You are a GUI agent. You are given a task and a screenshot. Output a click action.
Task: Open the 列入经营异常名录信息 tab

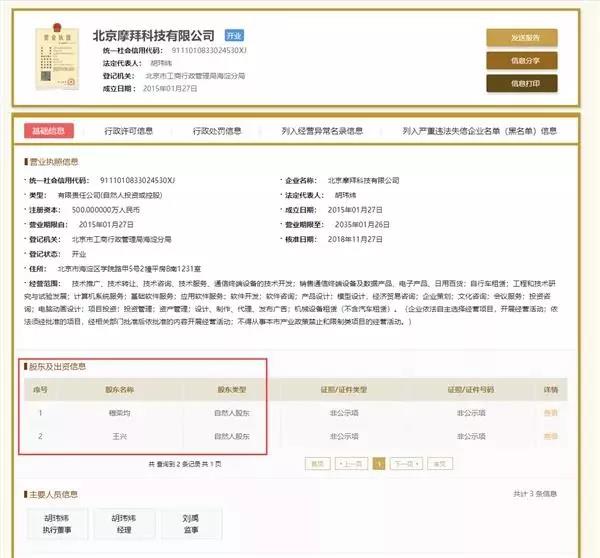322,131
